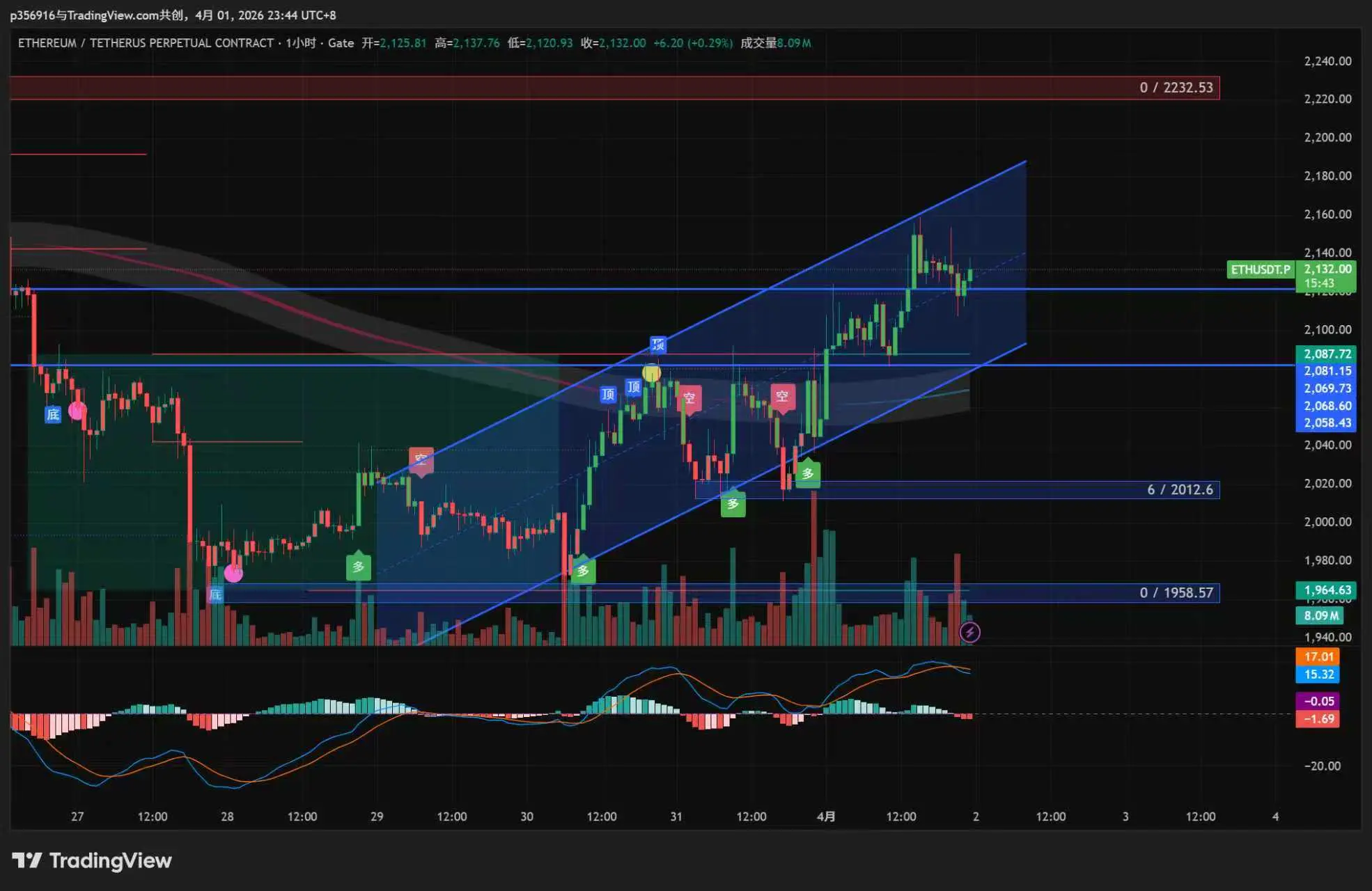The height and width of the screenshot is (891, 1372).
Task: Click the orange 17.01 MACD value label
Action: tap(1318, 656)
